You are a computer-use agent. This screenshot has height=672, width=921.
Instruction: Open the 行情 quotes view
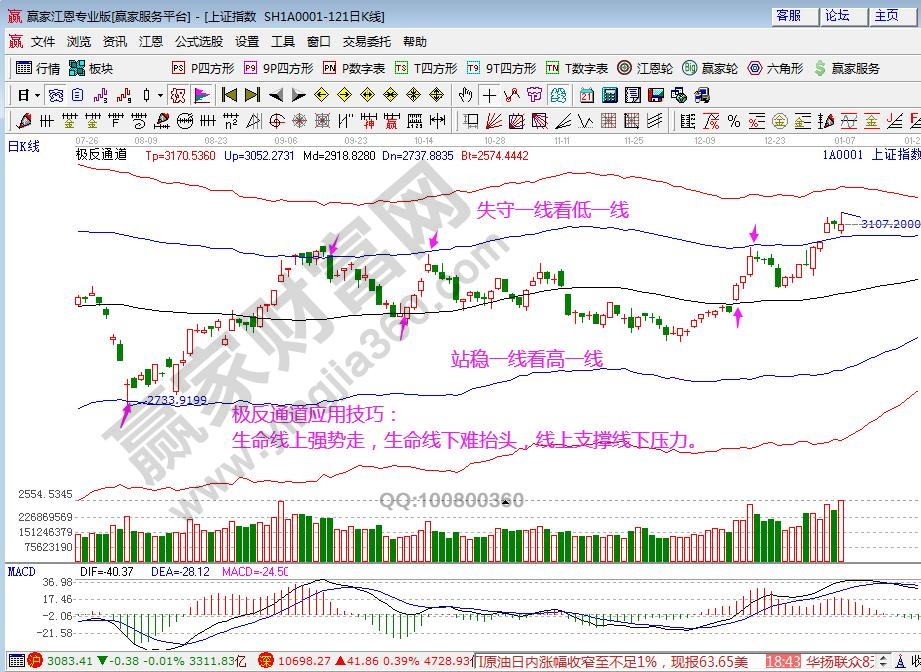point(38,68)
